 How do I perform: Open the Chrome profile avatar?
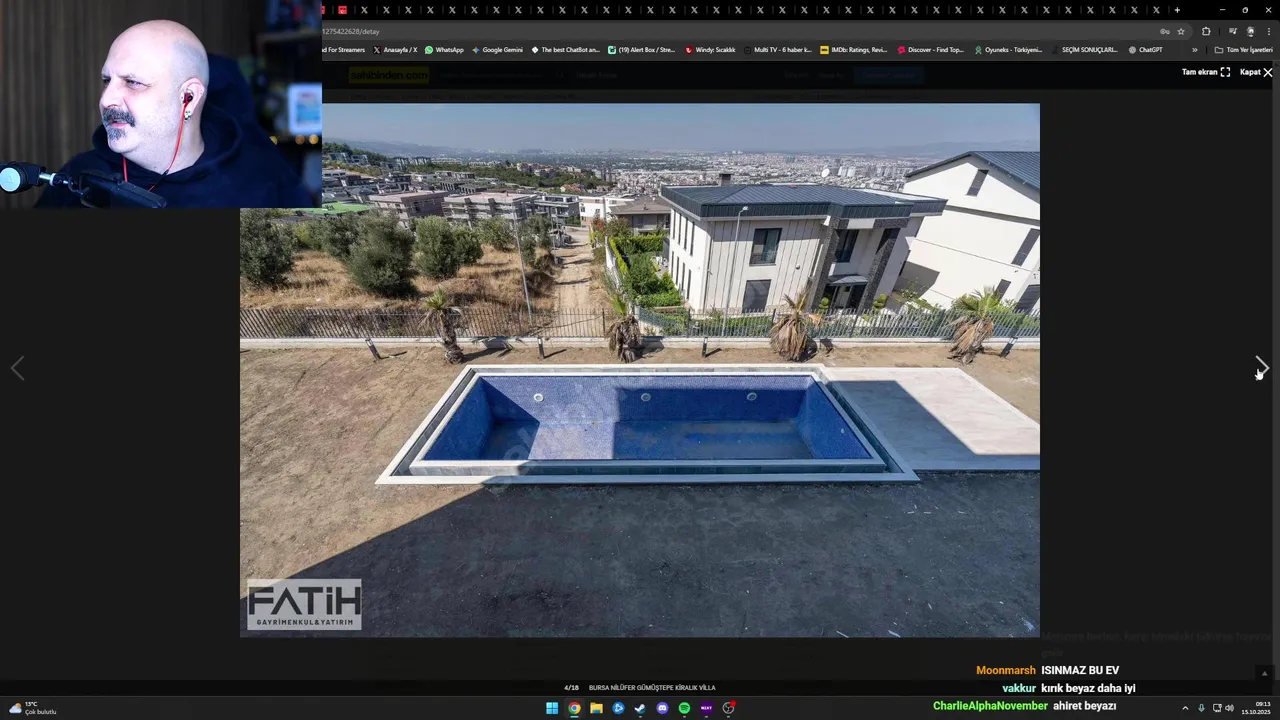pyautogui.click(x=1250, y=31)
